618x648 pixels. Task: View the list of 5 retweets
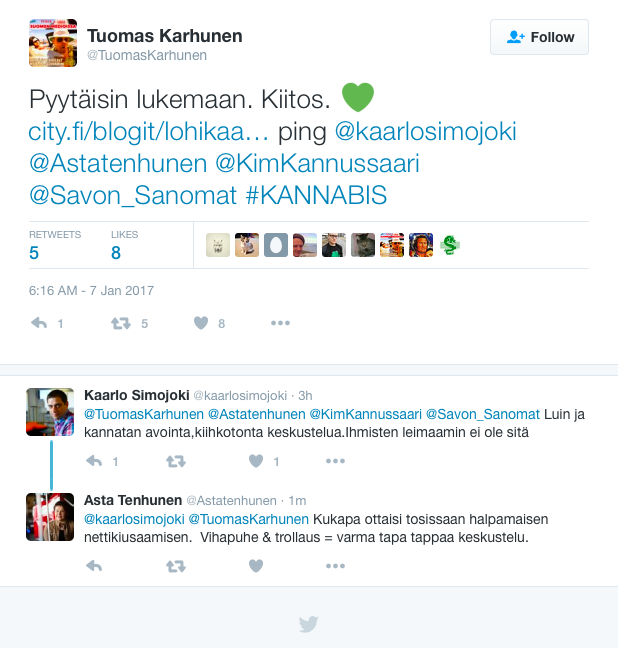(x=55, y=245)
